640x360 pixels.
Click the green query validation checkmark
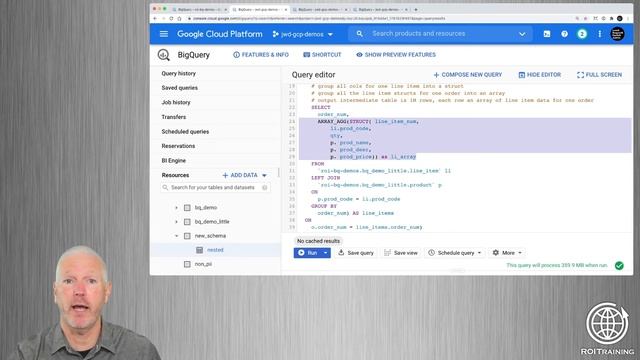[619, 265]
